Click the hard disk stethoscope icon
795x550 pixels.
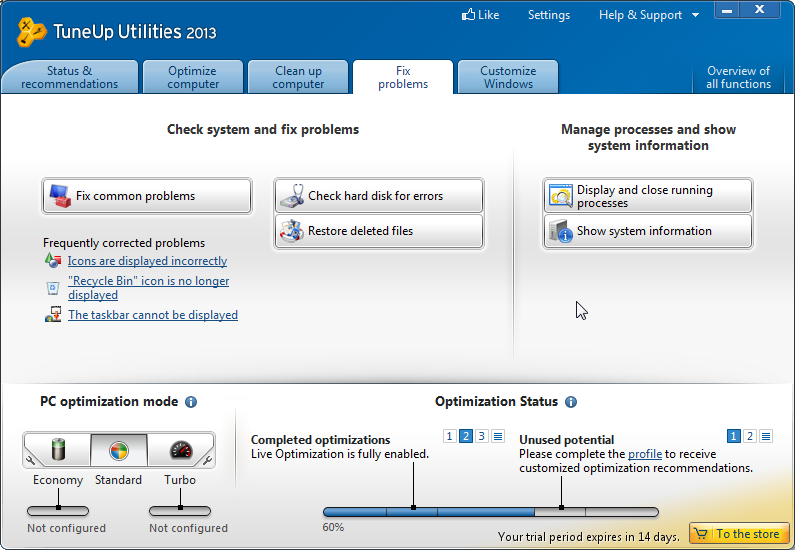292,196
